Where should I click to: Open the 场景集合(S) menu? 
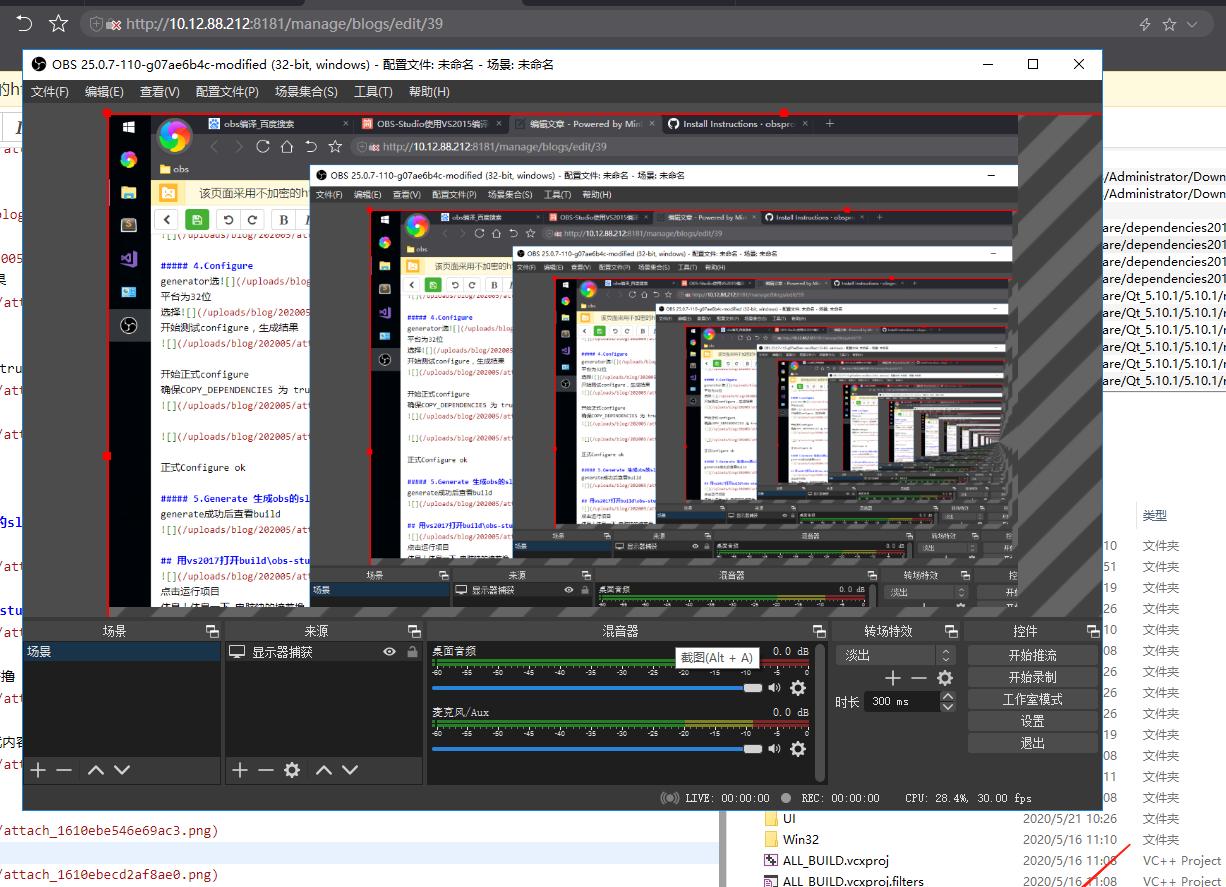(x=306, y=91)
